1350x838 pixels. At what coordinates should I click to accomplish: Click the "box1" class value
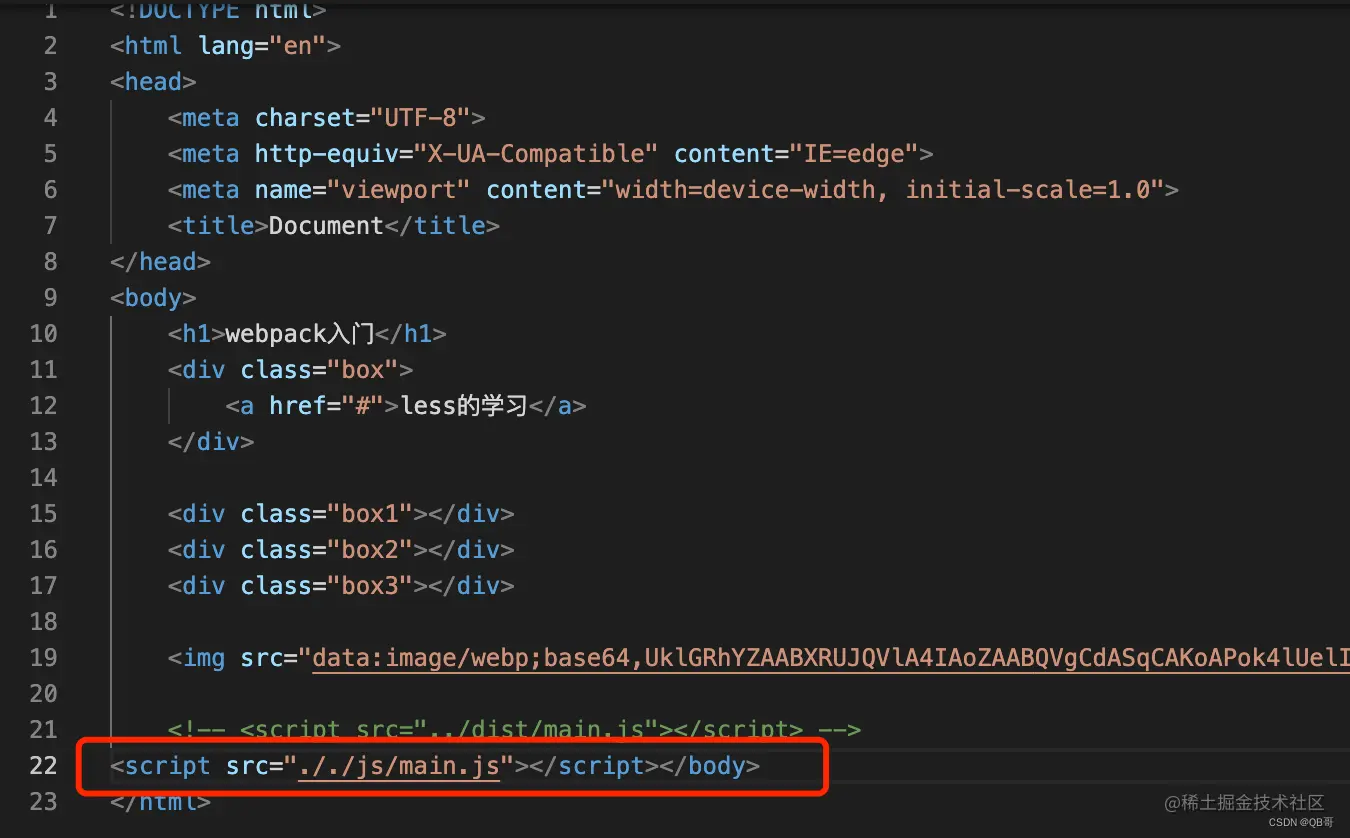[370, 514]
